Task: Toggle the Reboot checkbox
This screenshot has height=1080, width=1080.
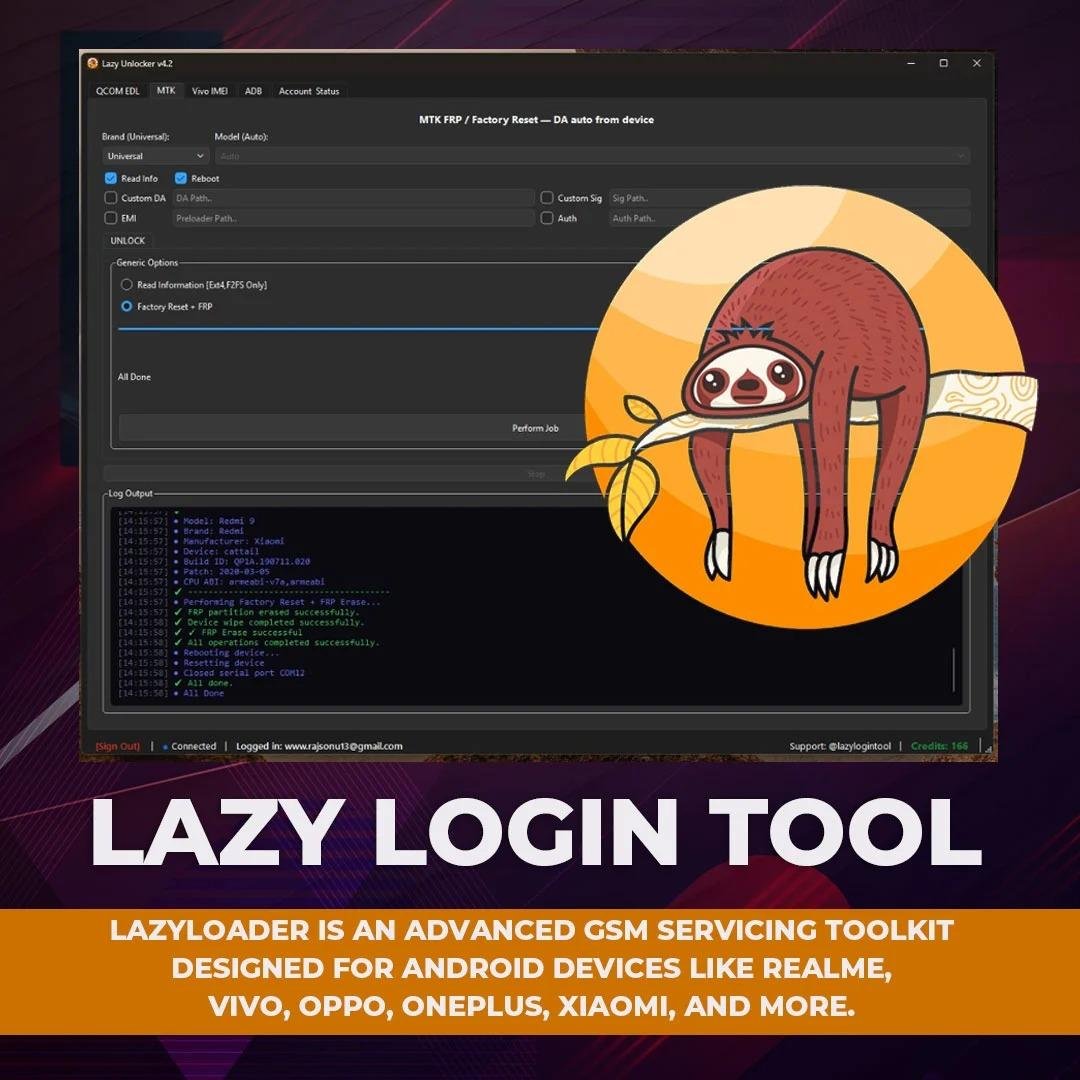Action: coord(180,178)
